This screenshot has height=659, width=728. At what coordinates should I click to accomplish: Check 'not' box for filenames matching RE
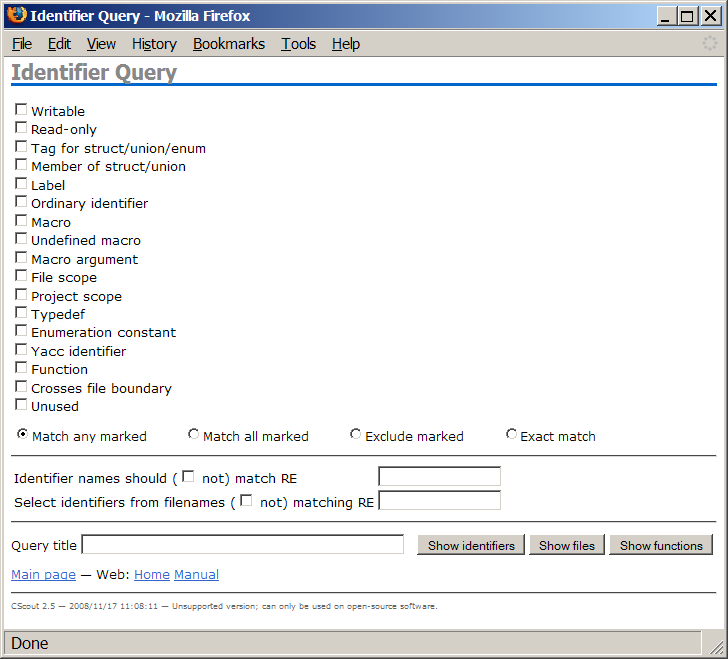click(x=246, y=501)
